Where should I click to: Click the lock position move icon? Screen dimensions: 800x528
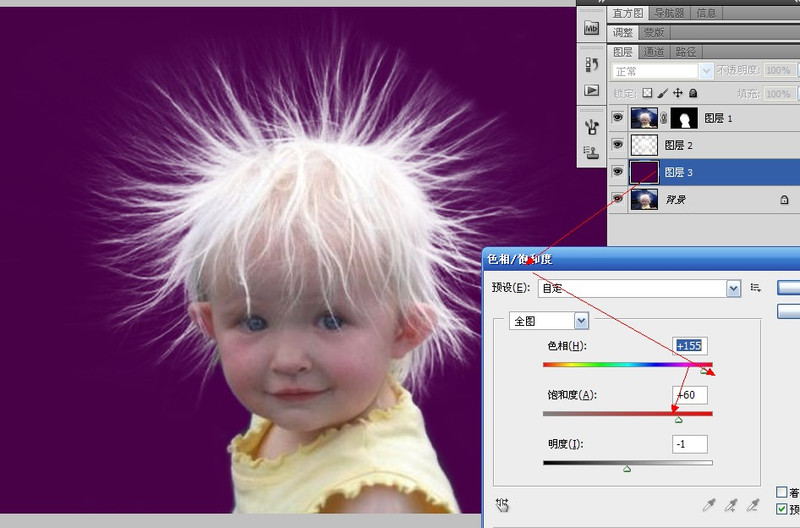pos(678,93)
